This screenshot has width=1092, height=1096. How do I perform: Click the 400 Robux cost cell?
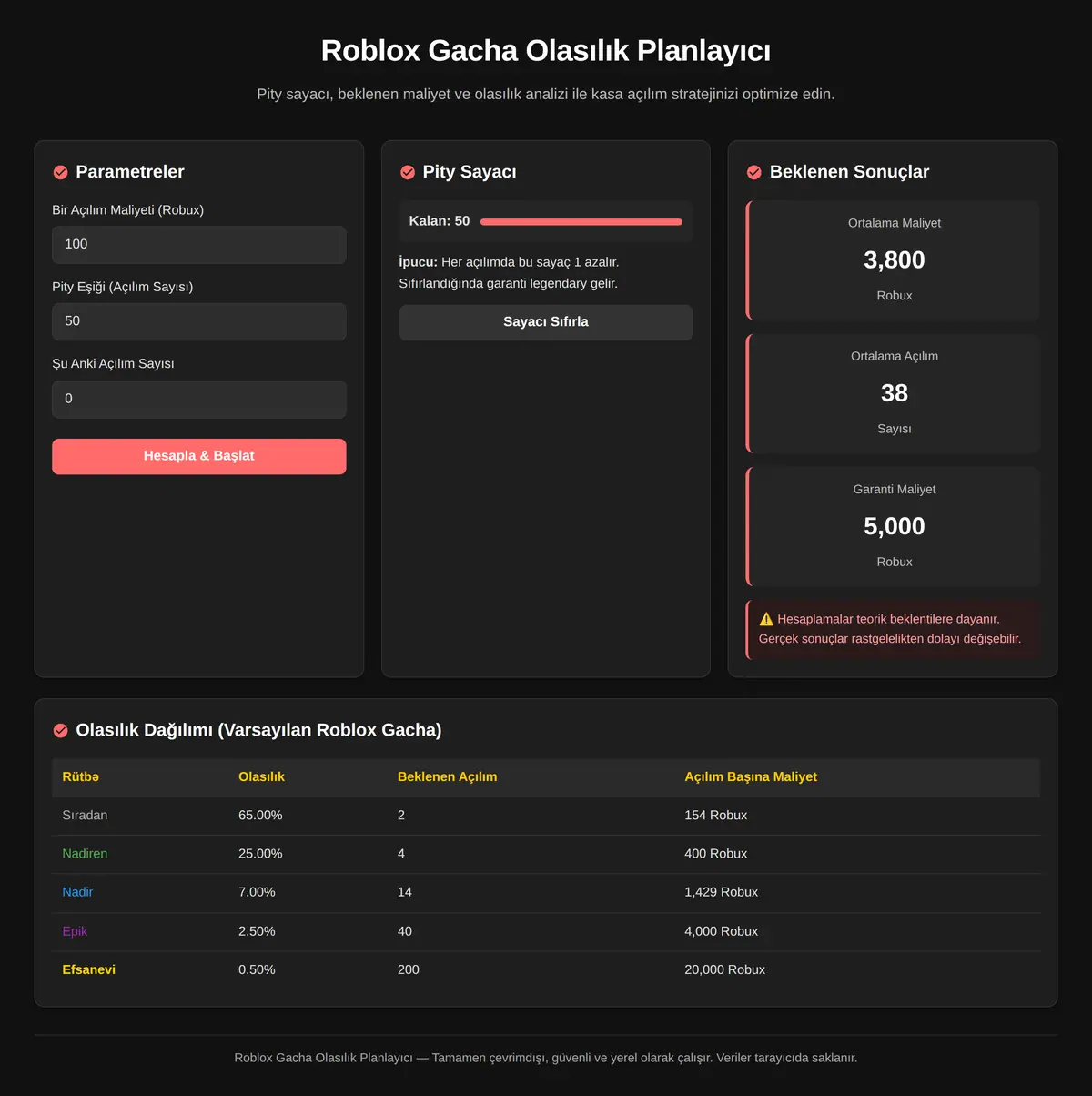point(716,854)
